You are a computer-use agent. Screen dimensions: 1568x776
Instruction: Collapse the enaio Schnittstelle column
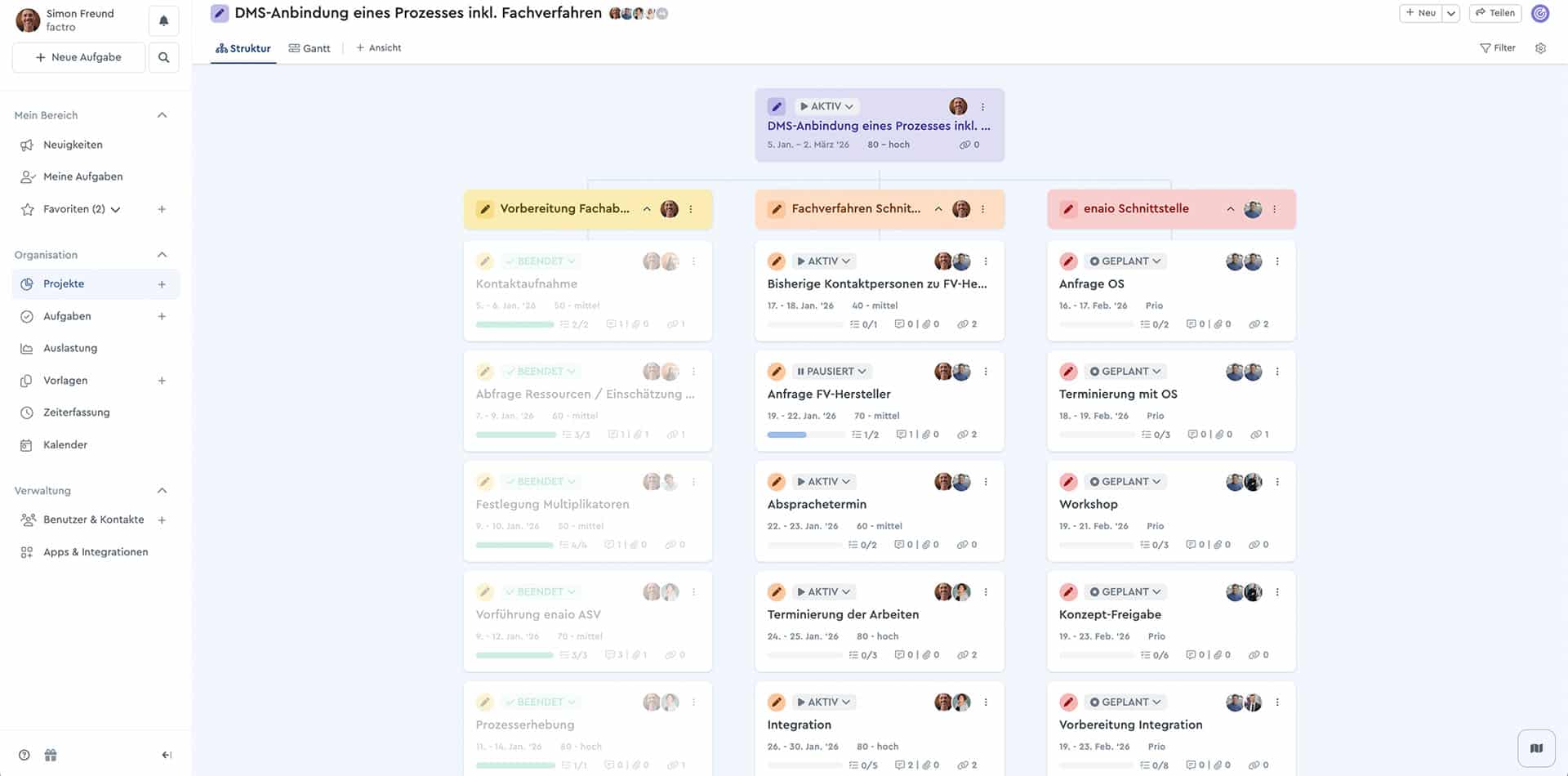[x=1231, y=208]
